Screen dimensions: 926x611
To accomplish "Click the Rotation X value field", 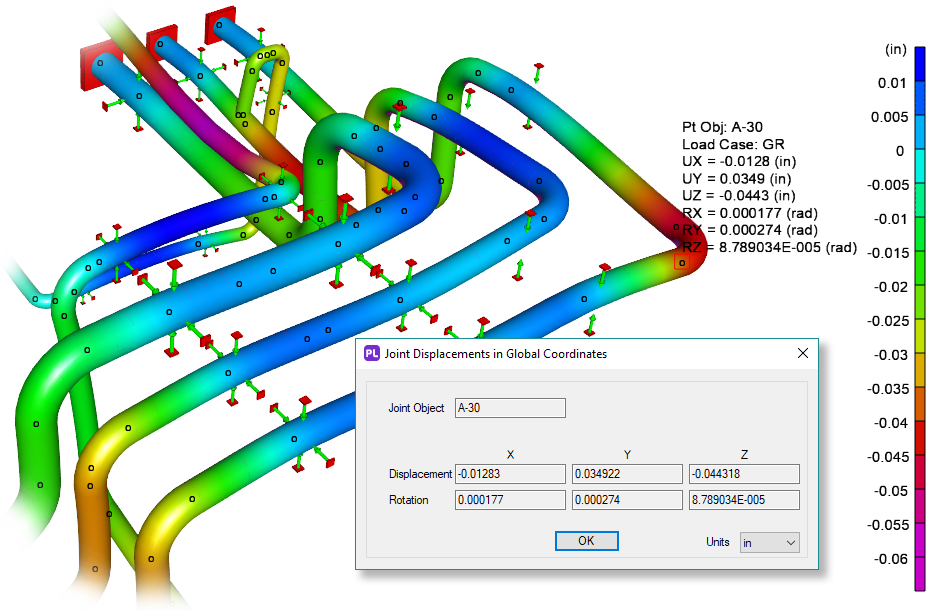I will (510, 500).
